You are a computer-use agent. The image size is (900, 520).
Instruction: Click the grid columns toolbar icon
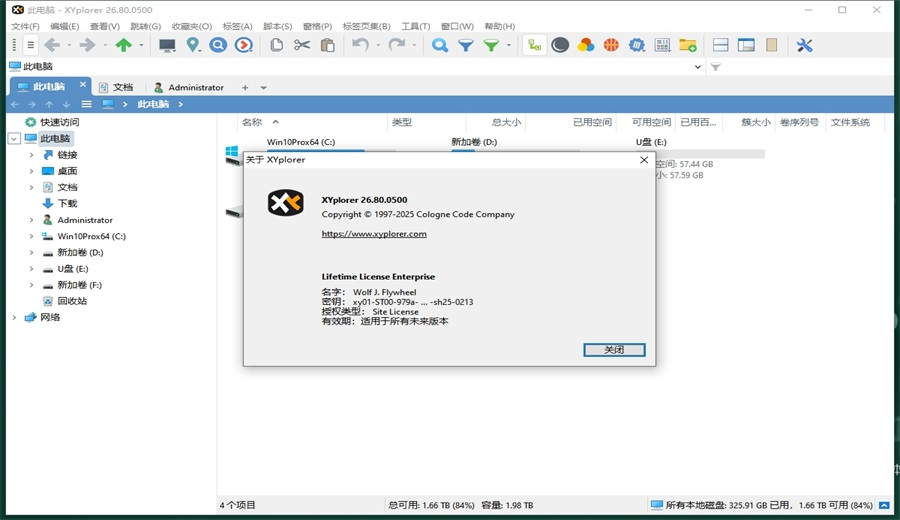(x=662, y=45)
